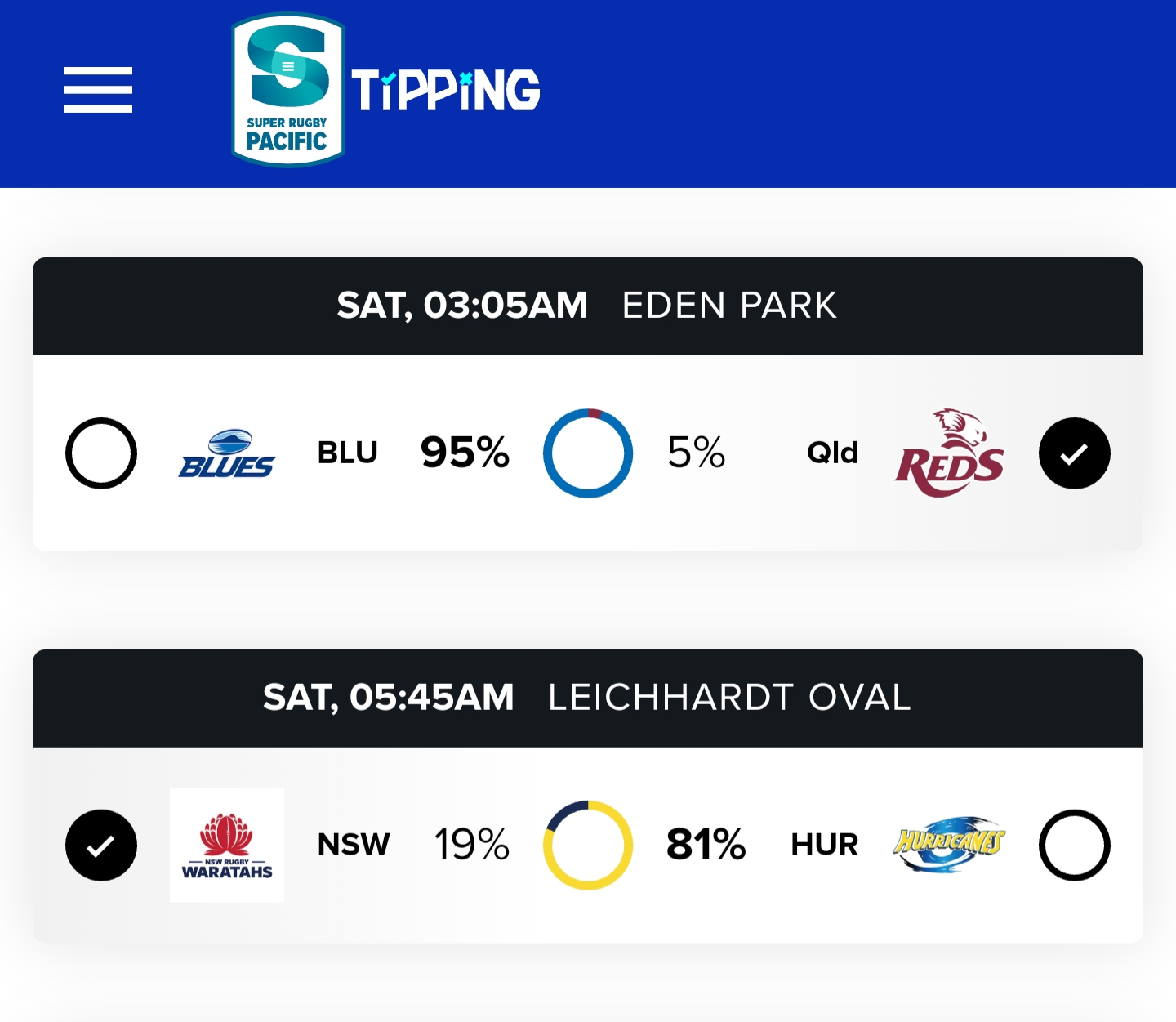Click the Waratahs vs Hurricanes percentage donut
This screenshot has height=1022, width=1176.
(588, 846)
